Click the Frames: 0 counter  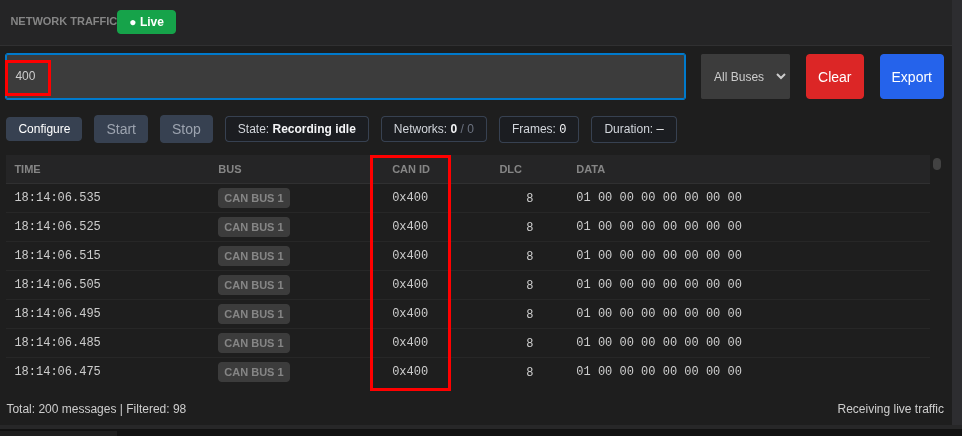tap(539, 129)
